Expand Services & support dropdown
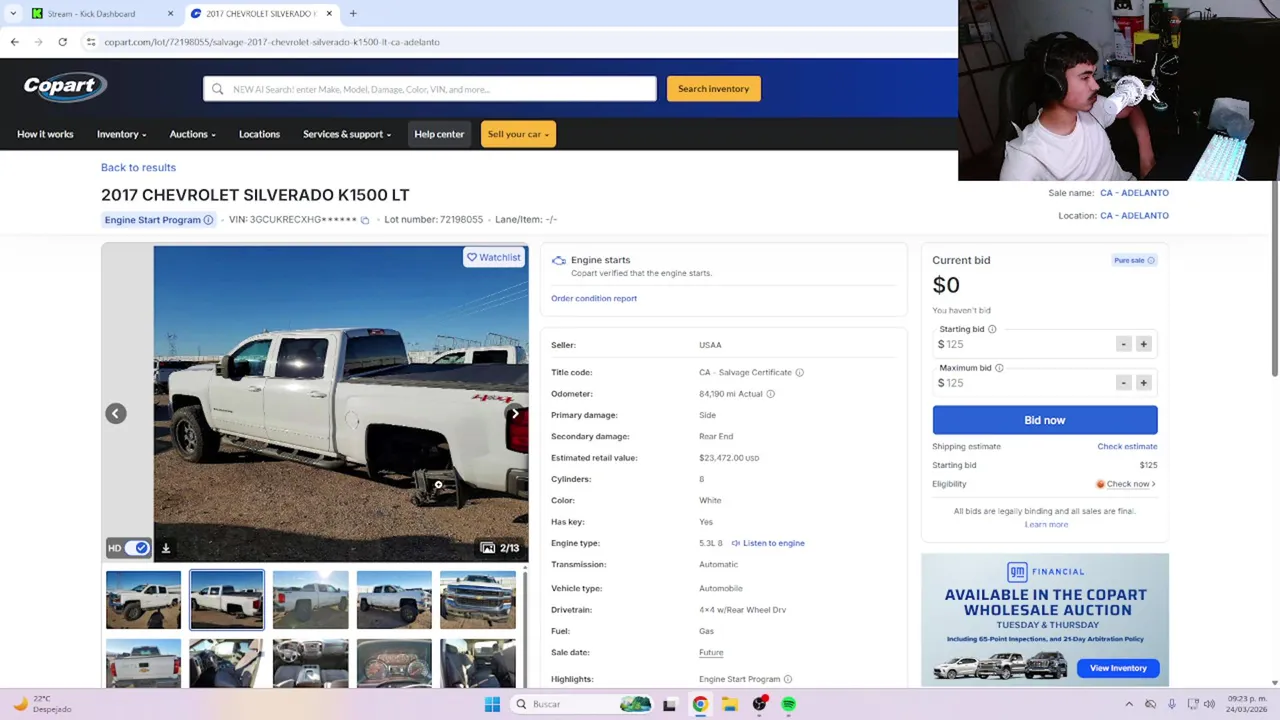Image resolution: width=1280 pixels, height=720 pixels. pyautogui.click(x=346, y=134)
